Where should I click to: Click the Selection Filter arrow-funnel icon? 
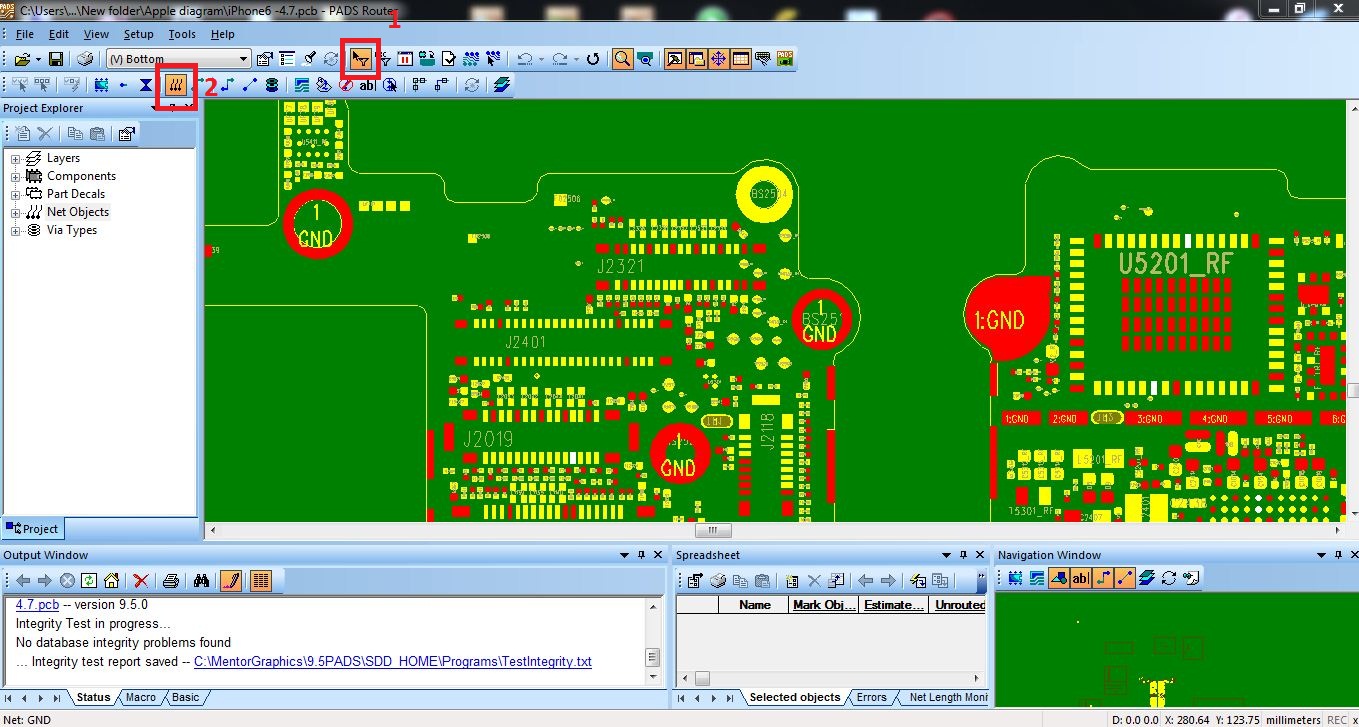point(361,59)
